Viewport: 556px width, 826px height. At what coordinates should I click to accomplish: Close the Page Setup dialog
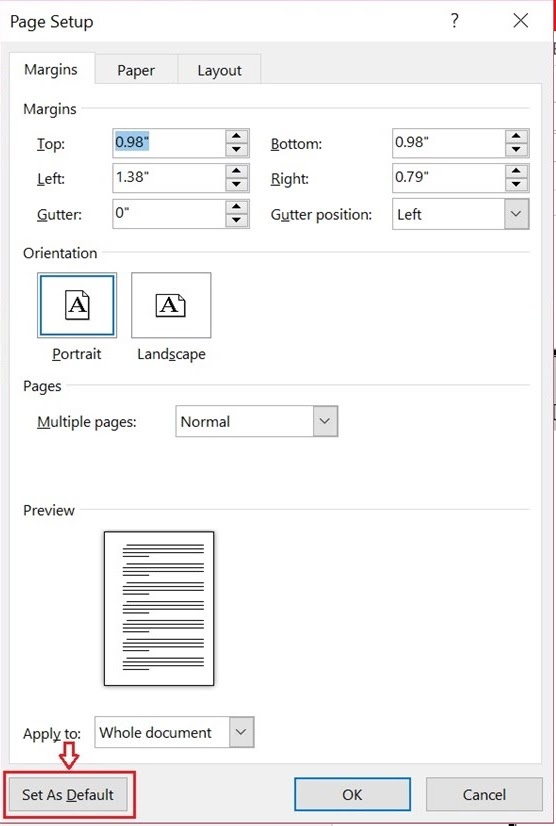point(521,21)
